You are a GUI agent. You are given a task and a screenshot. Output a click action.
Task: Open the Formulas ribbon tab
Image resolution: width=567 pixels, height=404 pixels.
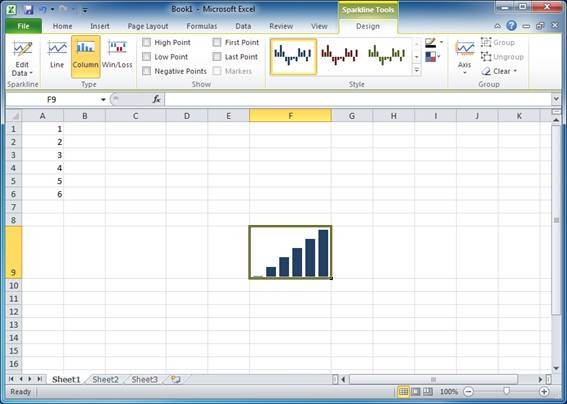202,26
